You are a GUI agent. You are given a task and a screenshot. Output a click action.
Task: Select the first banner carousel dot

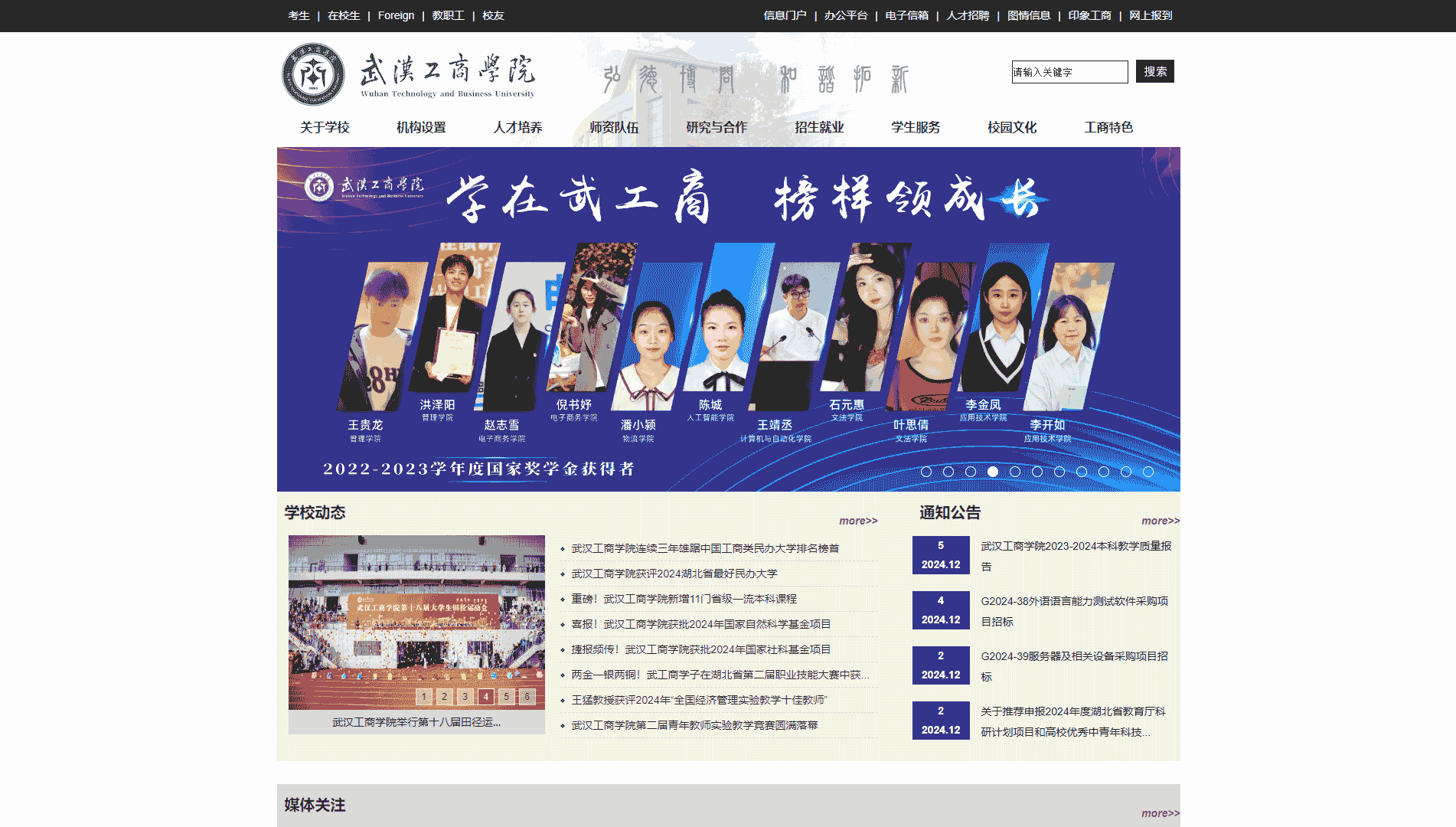926,472
